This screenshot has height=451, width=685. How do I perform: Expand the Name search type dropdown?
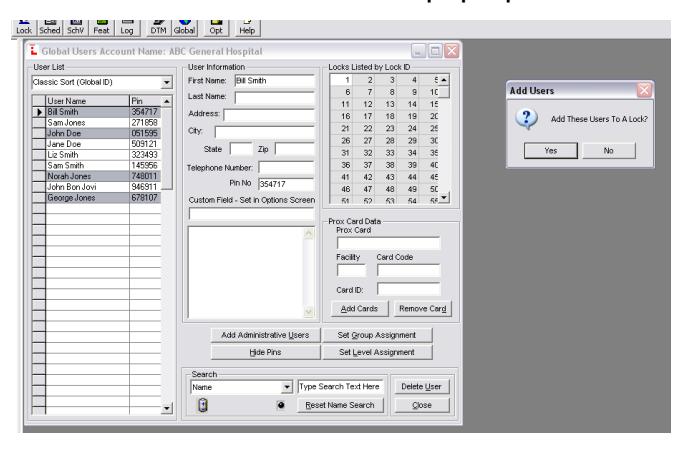point(287,387)
